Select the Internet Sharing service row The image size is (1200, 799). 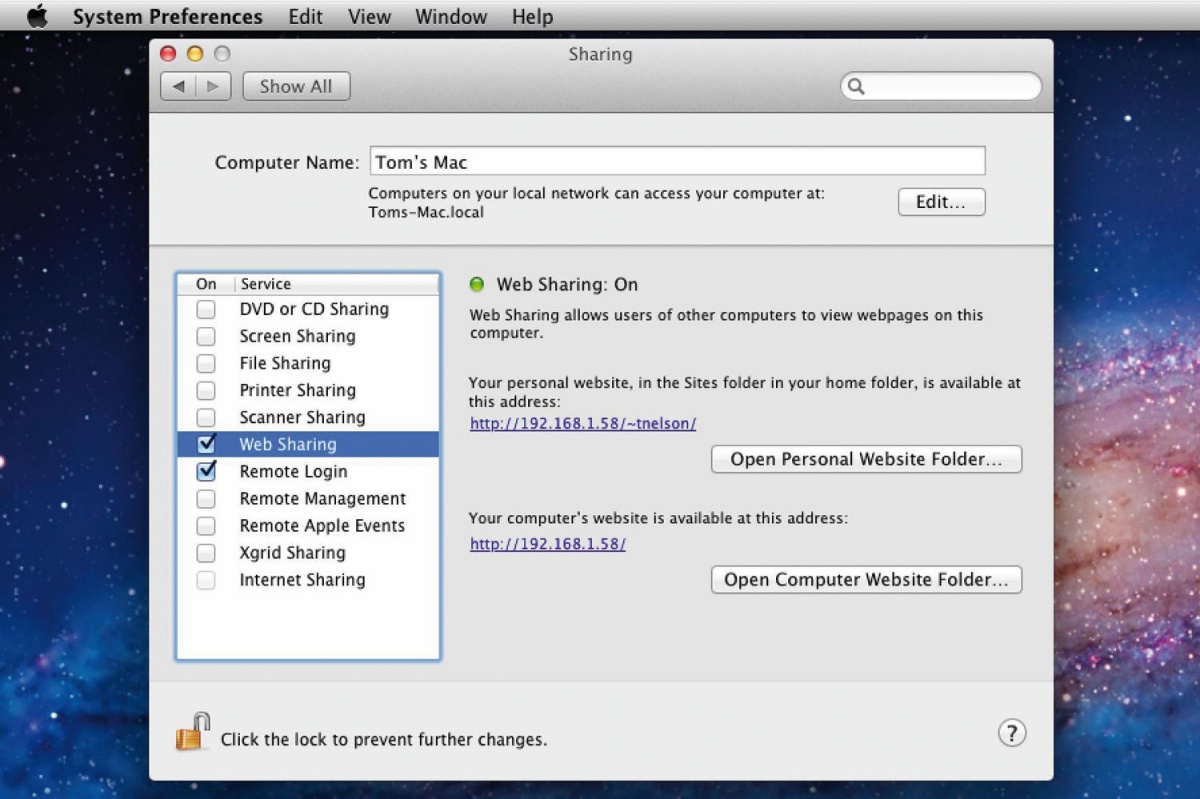308,580
